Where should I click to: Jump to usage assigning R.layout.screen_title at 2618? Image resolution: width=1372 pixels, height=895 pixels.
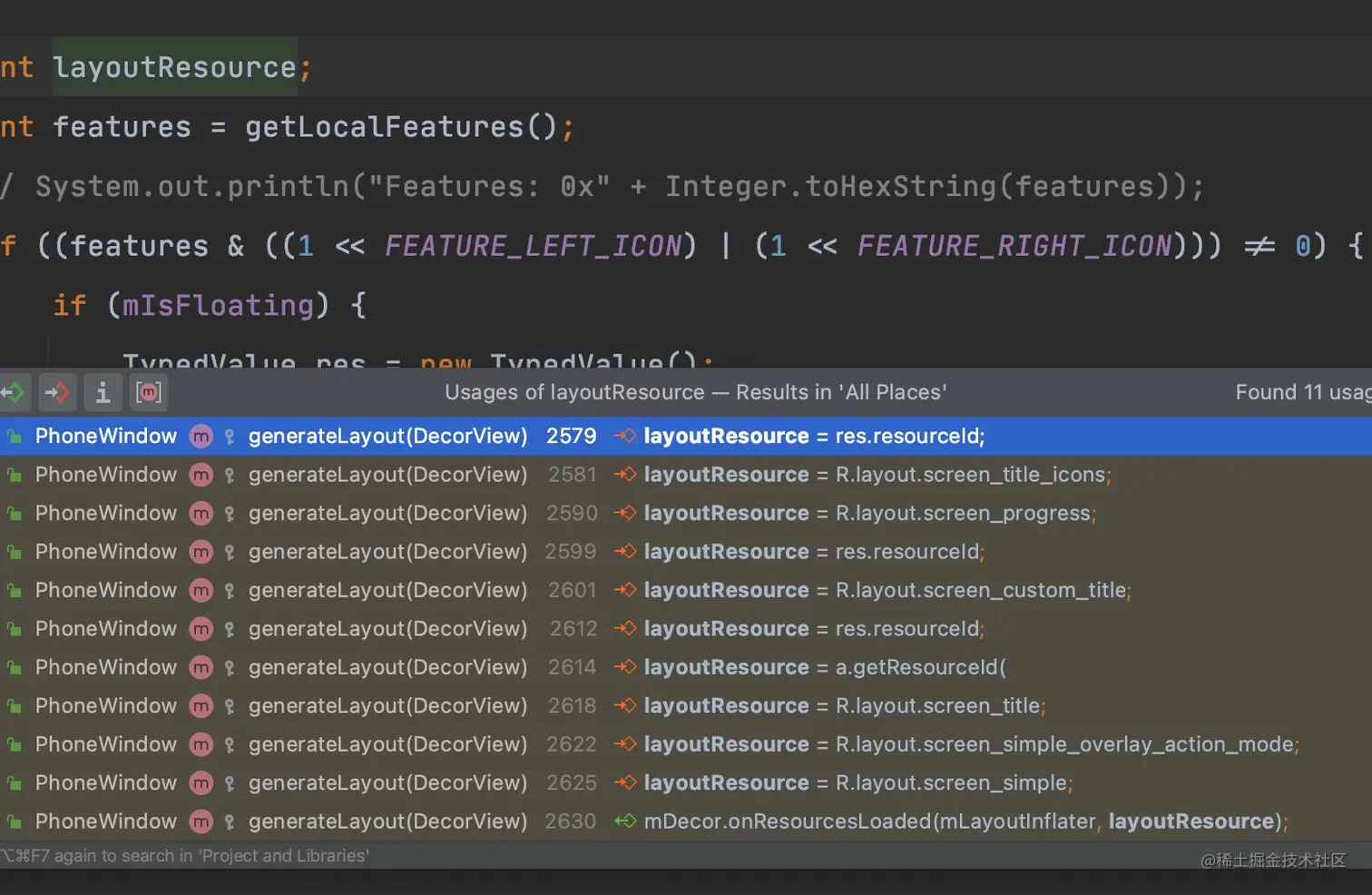point(686,706)
